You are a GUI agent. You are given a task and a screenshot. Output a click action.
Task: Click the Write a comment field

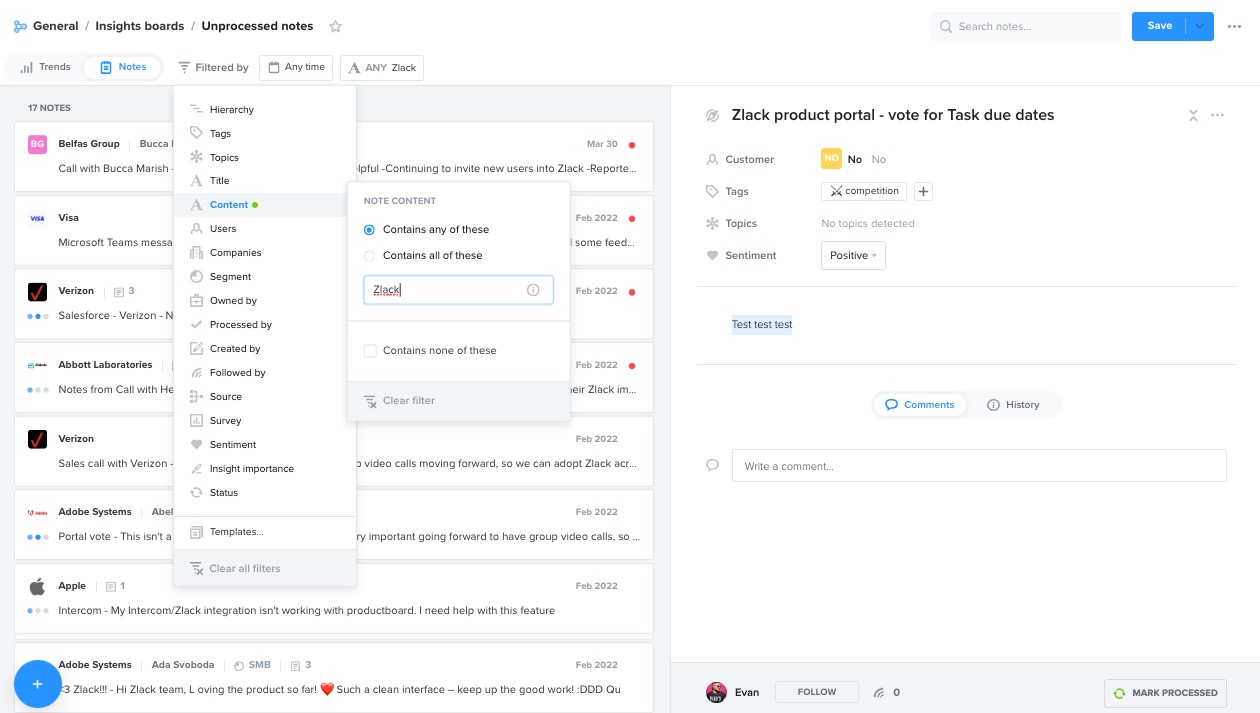click(979, 466)
